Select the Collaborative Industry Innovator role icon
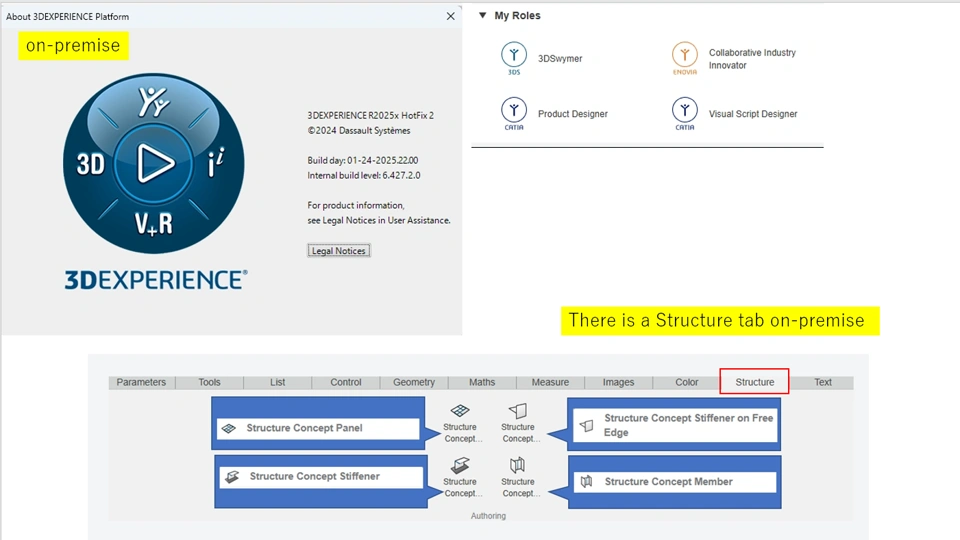The height and width of the screenshot is (540, 960). 684,58
